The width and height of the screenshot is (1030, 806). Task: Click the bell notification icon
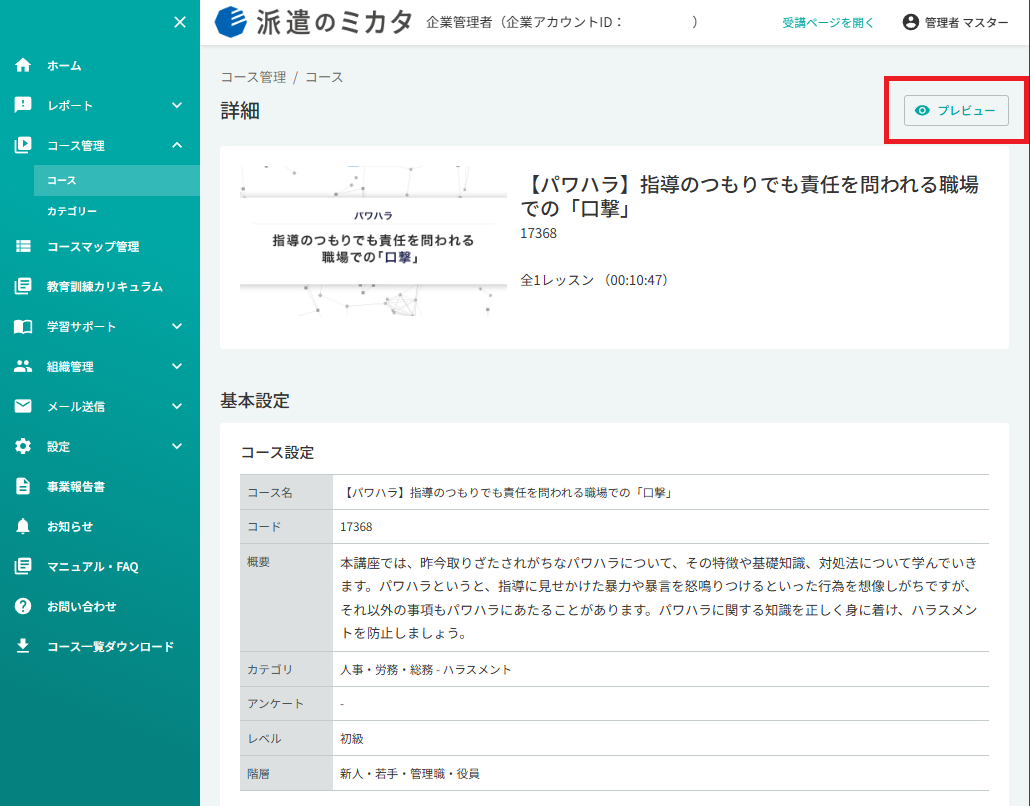(x=23, y=526)
